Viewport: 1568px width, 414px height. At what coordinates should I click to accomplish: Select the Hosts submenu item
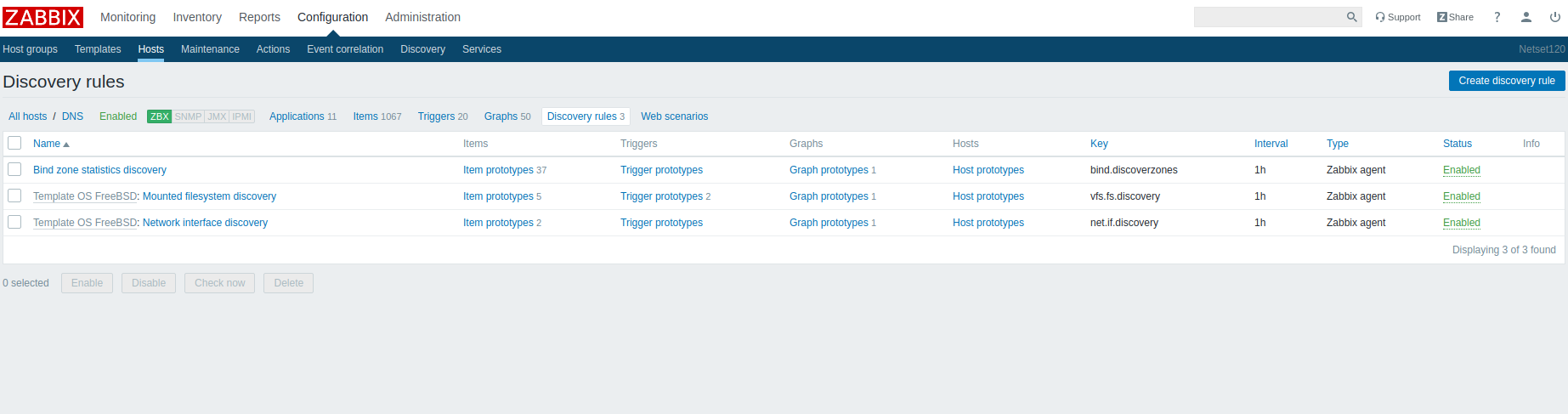(x=150, y=49)
